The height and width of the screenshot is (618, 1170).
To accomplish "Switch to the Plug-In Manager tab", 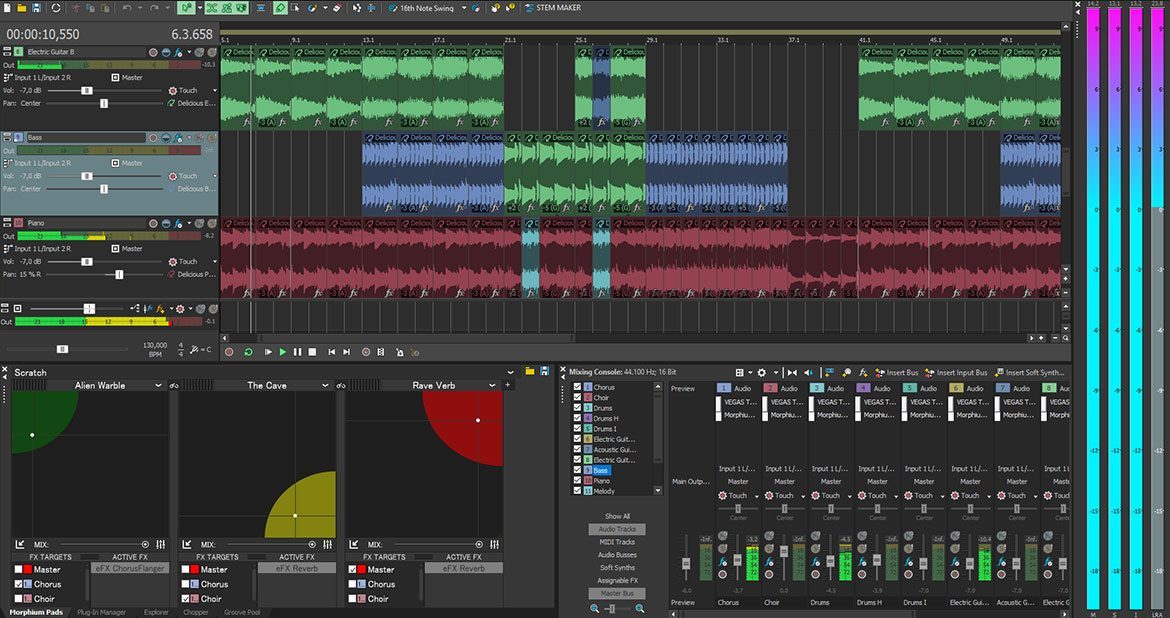I will pyautogui.click(x=105, y=611).
